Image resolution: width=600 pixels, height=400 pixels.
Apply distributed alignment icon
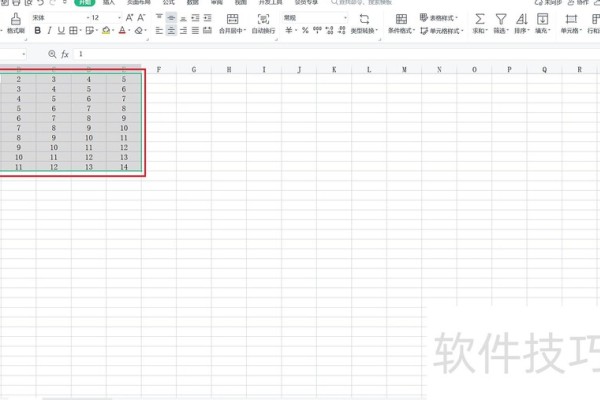click(208, 30)
